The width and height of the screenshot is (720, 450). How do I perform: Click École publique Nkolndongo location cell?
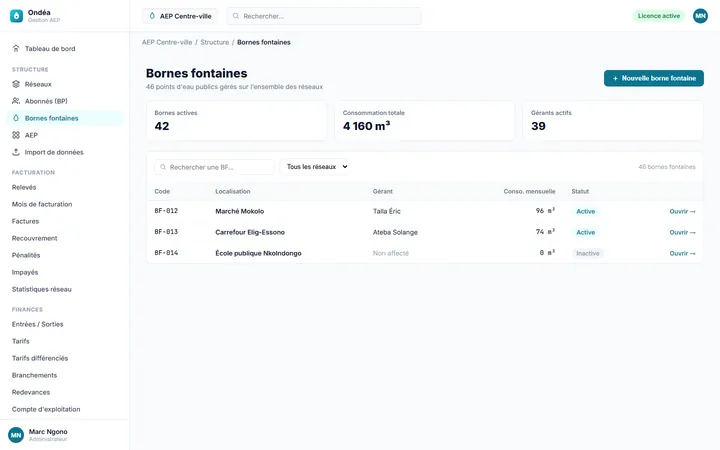[x=259, y=253]
